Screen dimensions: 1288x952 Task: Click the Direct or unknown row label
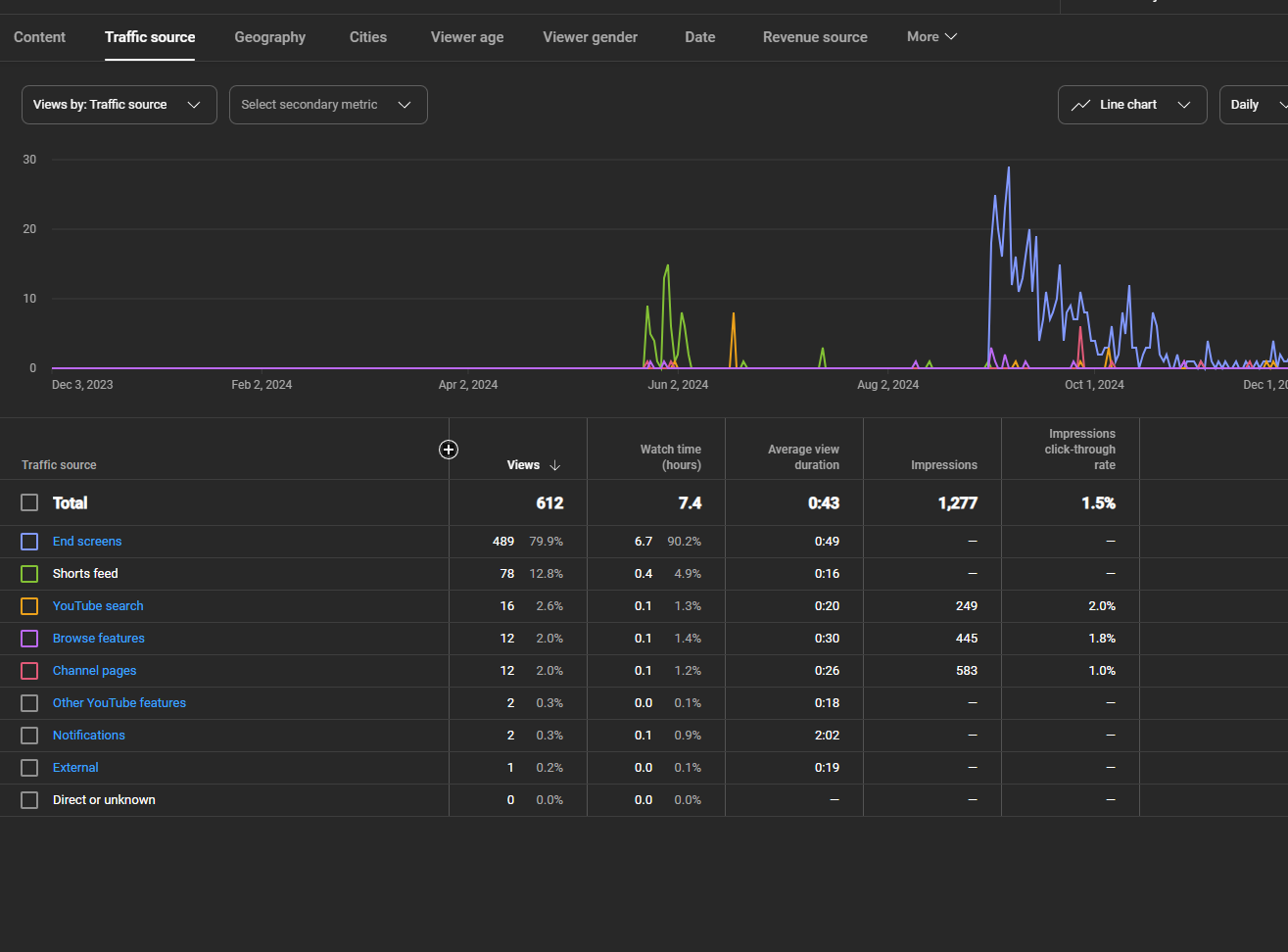[x=104, y=800]
